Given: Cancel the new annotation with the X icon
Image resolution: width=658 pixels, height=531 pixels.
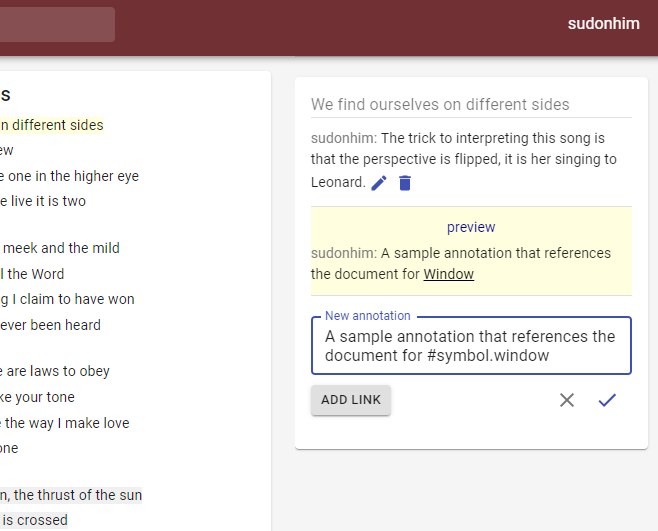Looking at the screenshot, I should pyautogui.click(x=567, y=400).
